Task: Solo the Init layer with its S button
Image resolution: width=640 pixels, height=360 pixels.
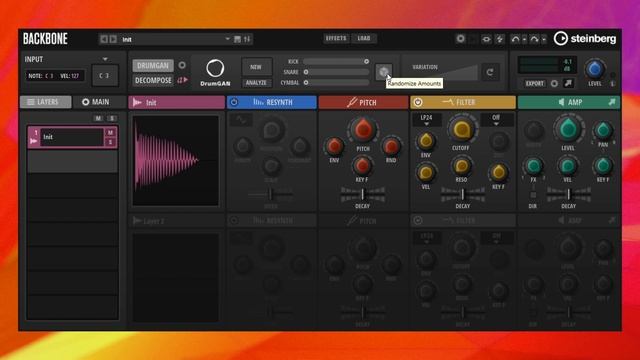Action: [110, 142]
